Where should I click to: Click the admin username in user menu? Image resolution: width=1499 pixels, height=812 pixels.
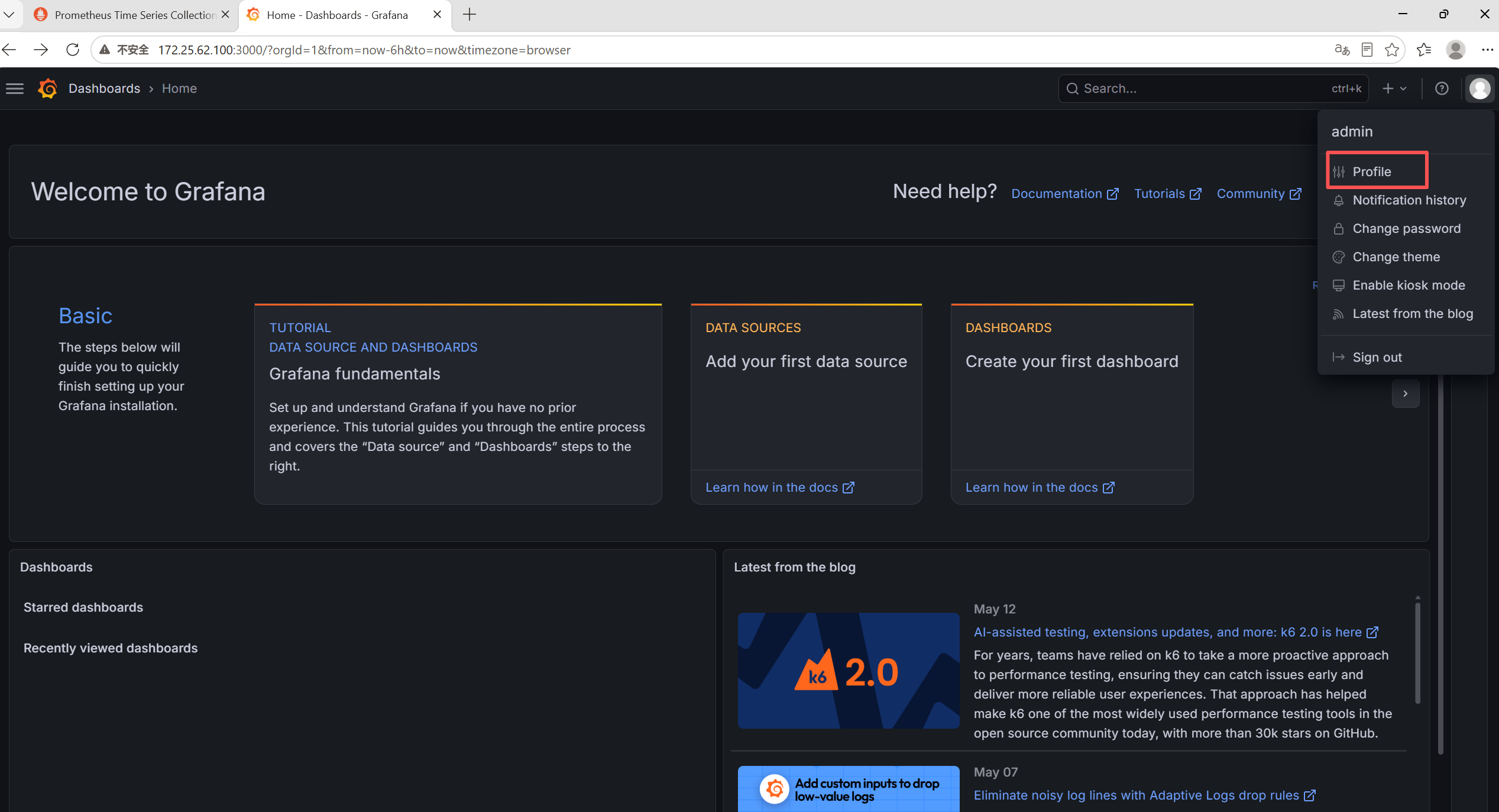click(x=1352, y=132)
